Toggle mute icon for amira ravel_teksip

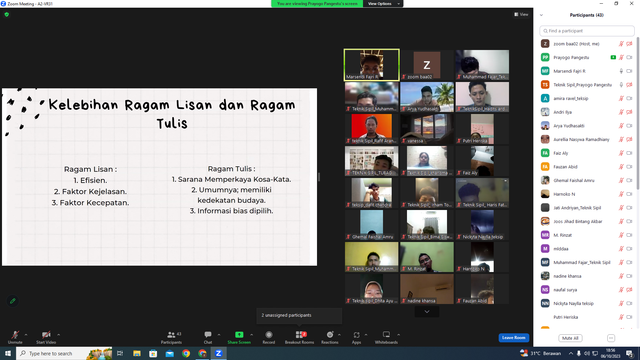[x=621, y=98]
